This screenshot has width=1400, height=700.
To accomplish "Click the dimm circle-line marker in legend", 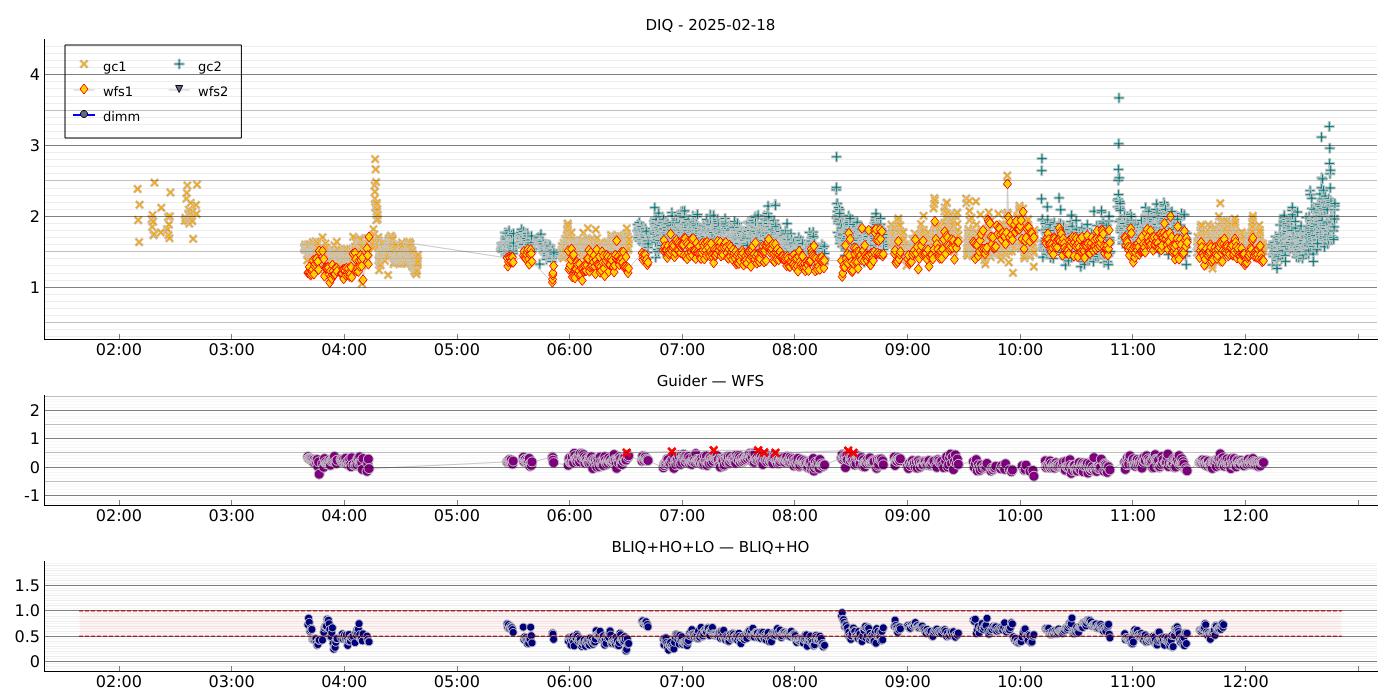I will click(x=84, y=115).
